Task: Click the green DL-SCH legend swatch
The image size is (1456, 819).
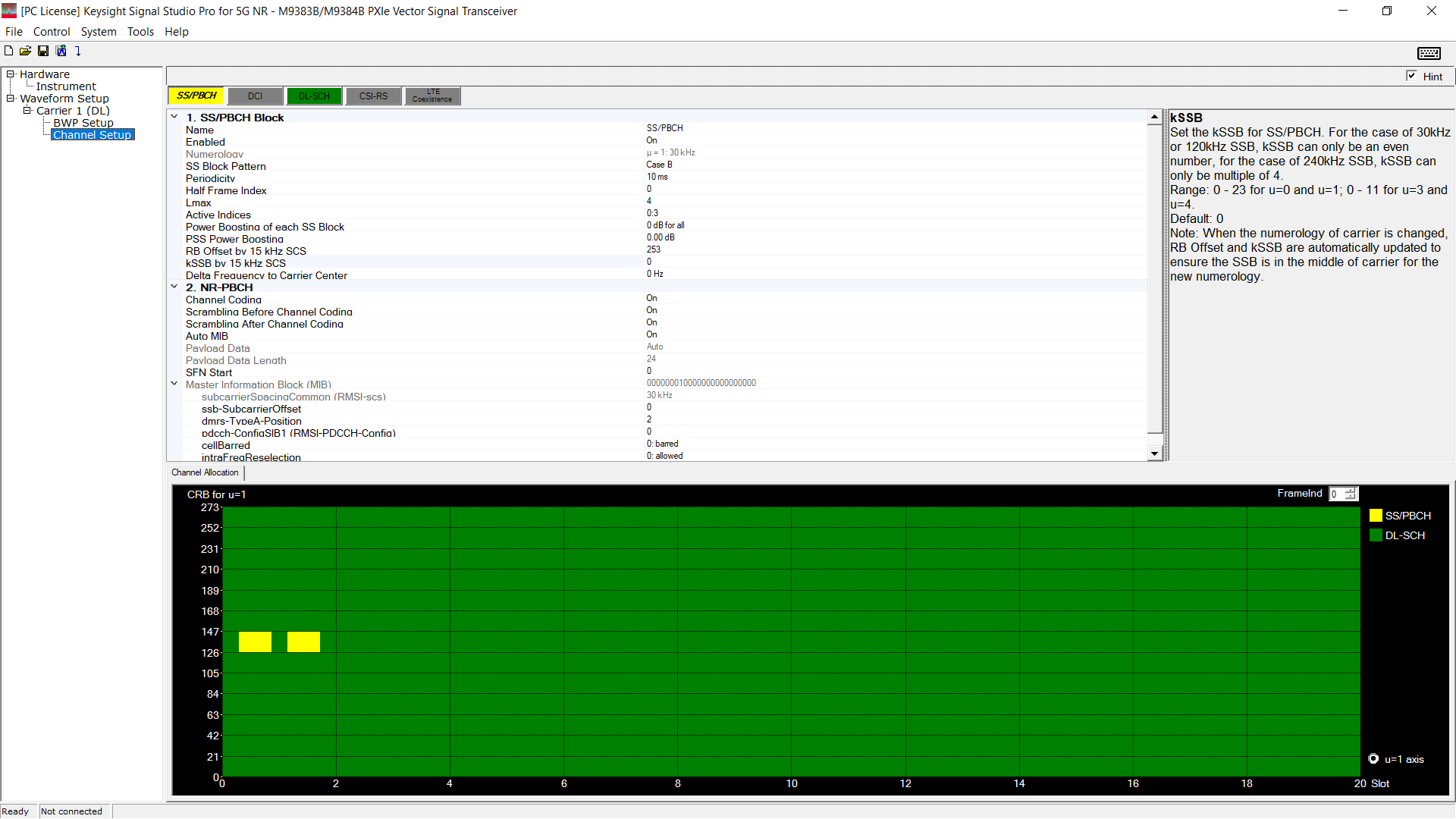Action: [x=1376, y=535]
